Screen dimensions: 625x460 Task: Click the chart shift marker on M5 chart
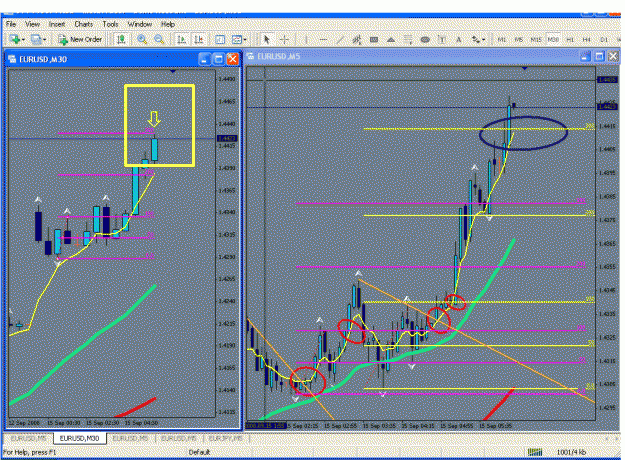click(525, 69)
